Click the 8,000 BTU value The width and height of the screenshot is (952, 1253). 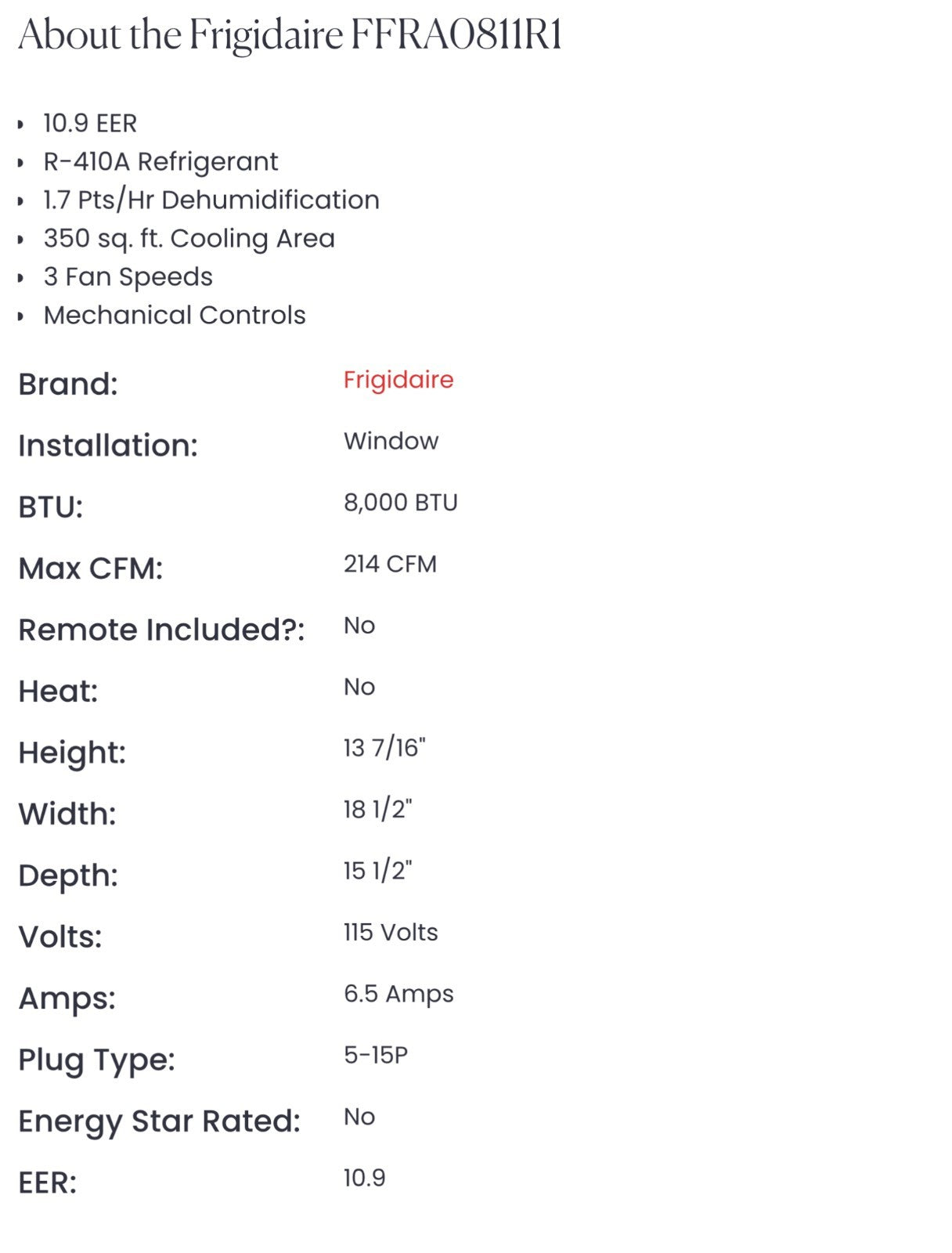tap(401, 503)
